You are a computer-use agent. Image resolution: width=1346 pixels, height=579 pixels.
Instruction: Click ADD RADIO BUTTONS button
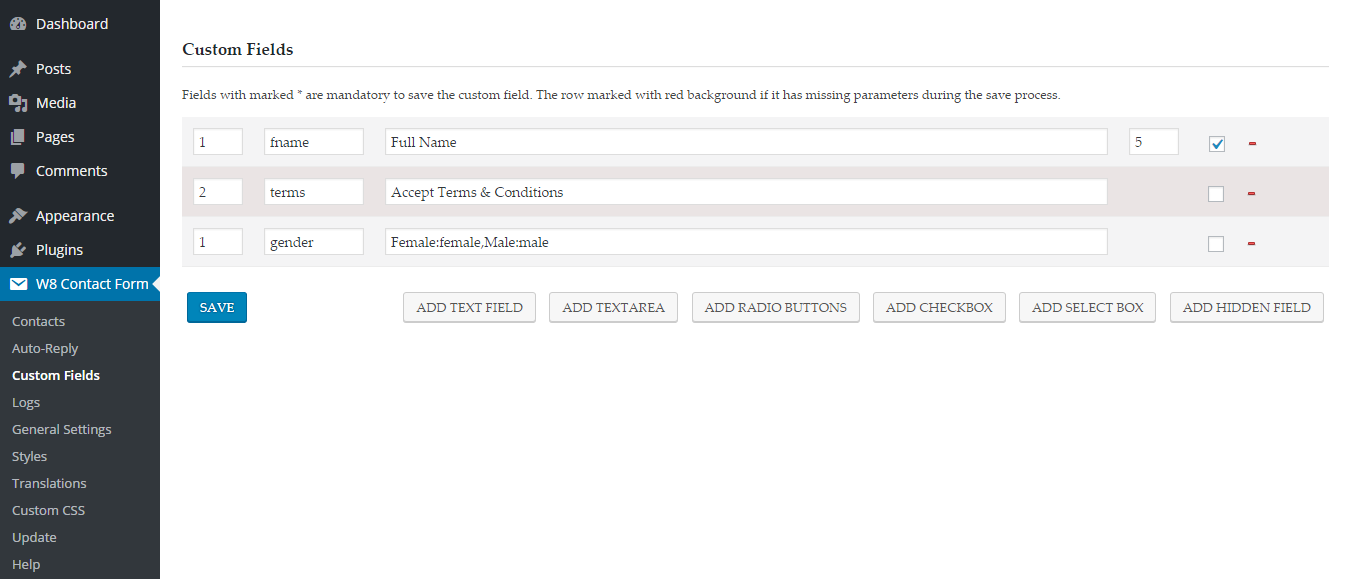(x=775, y=308)
